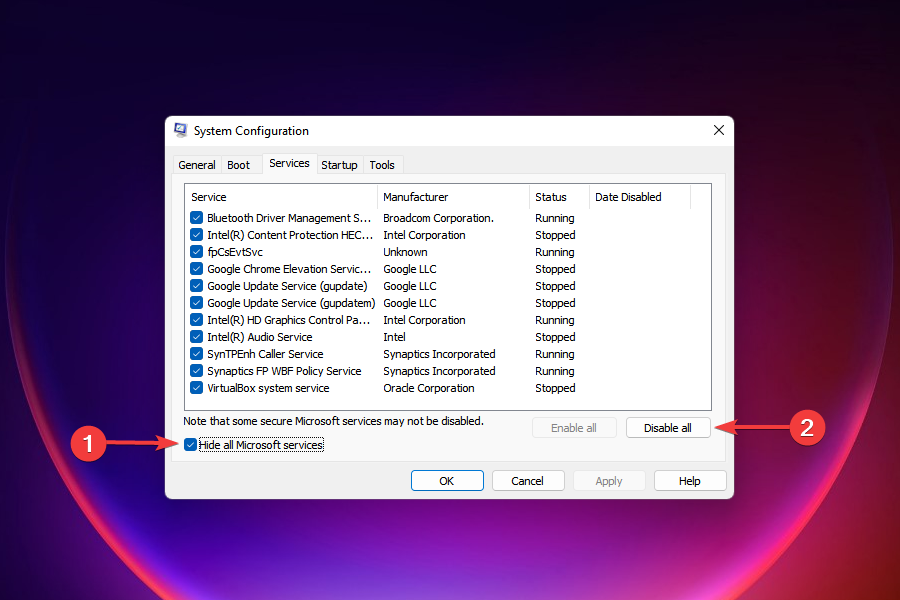
Task: Click the Disable all button
Action: [x=668, y=427]
